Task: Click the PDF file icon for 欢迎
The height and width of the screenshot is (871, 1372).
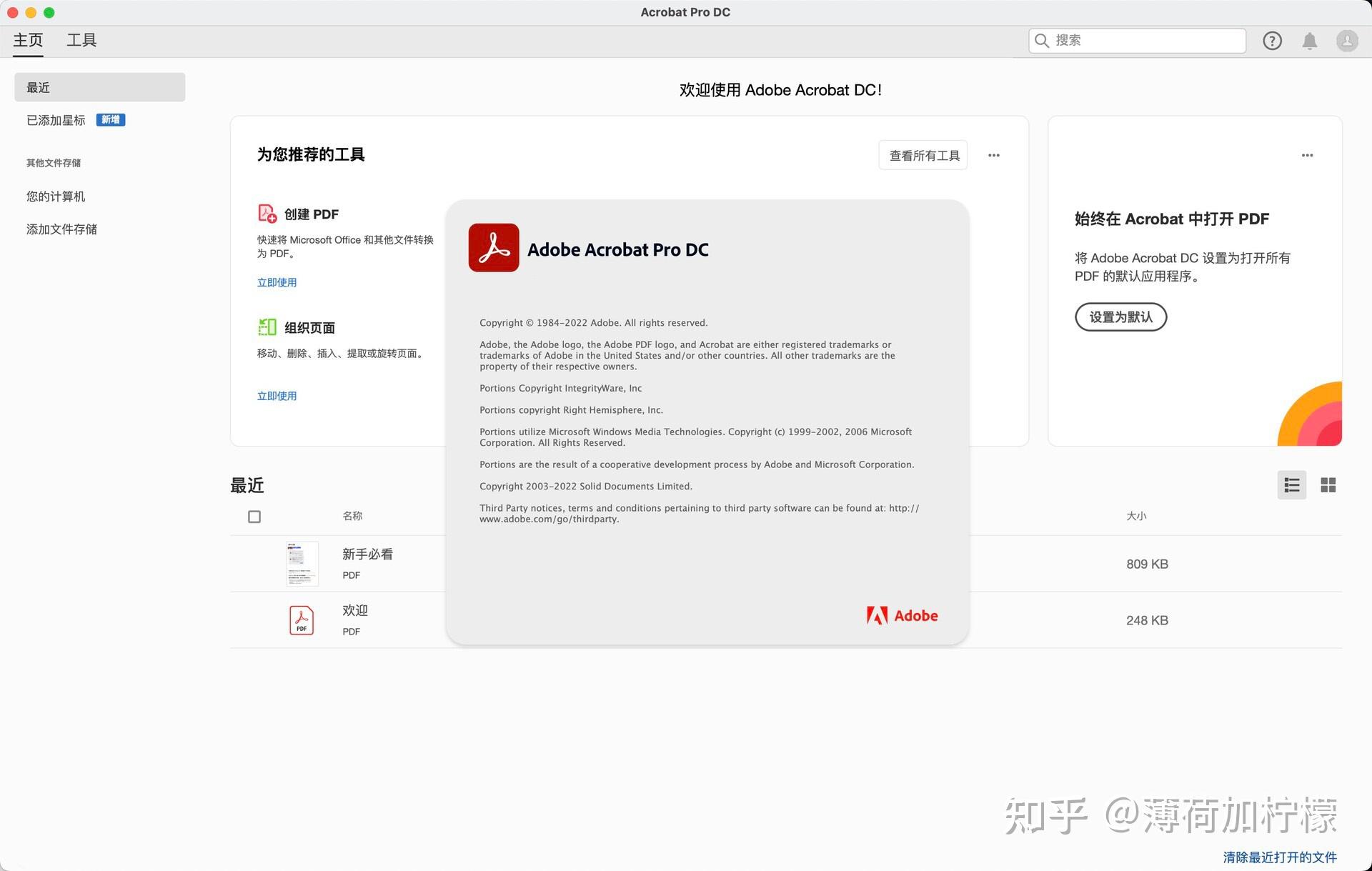Action: pyautogui.click(x=302, y=620)
